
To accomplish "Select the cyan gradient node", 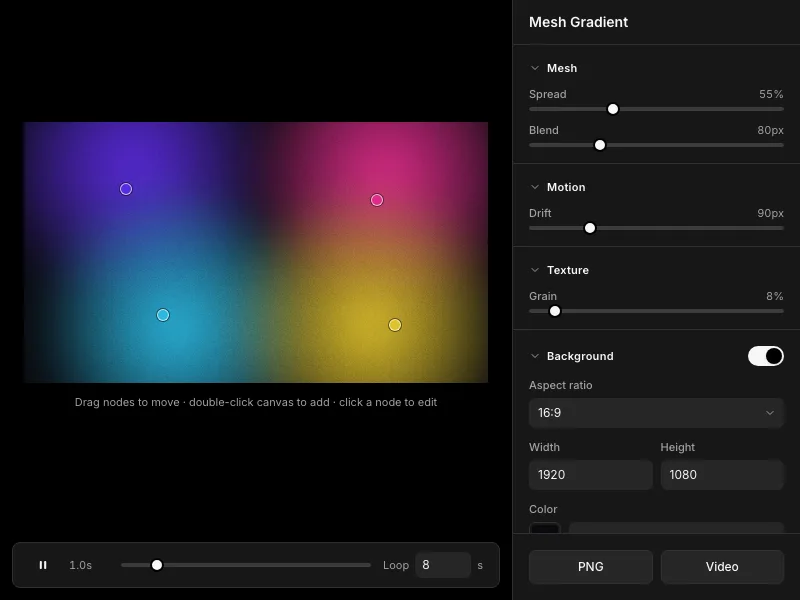I will pyautogui.click(x=163, y=315).
